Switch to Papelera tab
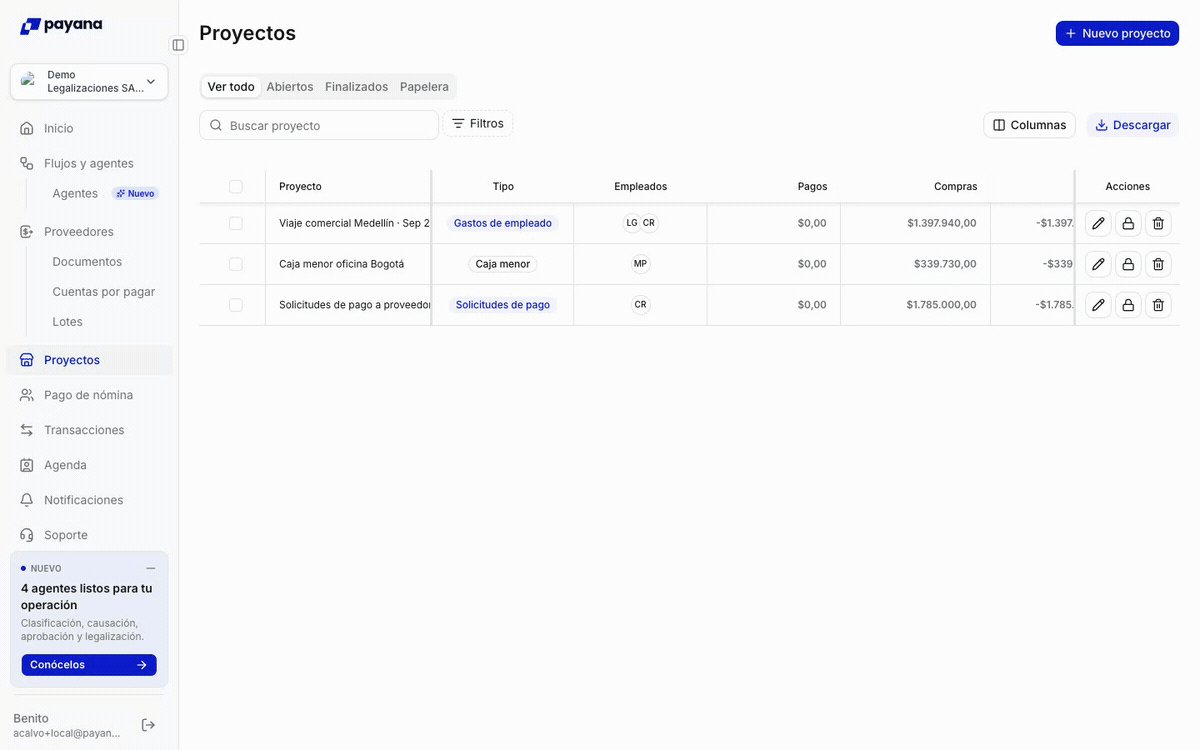The image size is (1200, 750). [424, 87]
